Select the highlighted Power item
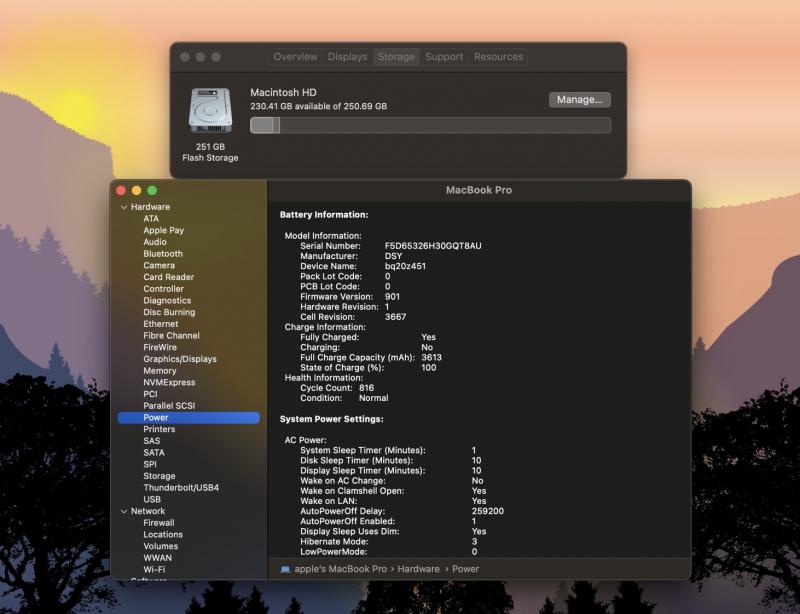Image resolution: width=800 pixels, height=614 pixels. (x=189, y=417)
